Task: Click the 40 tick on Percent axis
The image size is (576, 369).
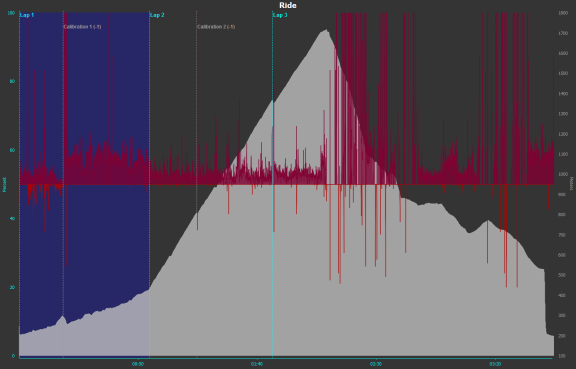Action: [12, 219]
